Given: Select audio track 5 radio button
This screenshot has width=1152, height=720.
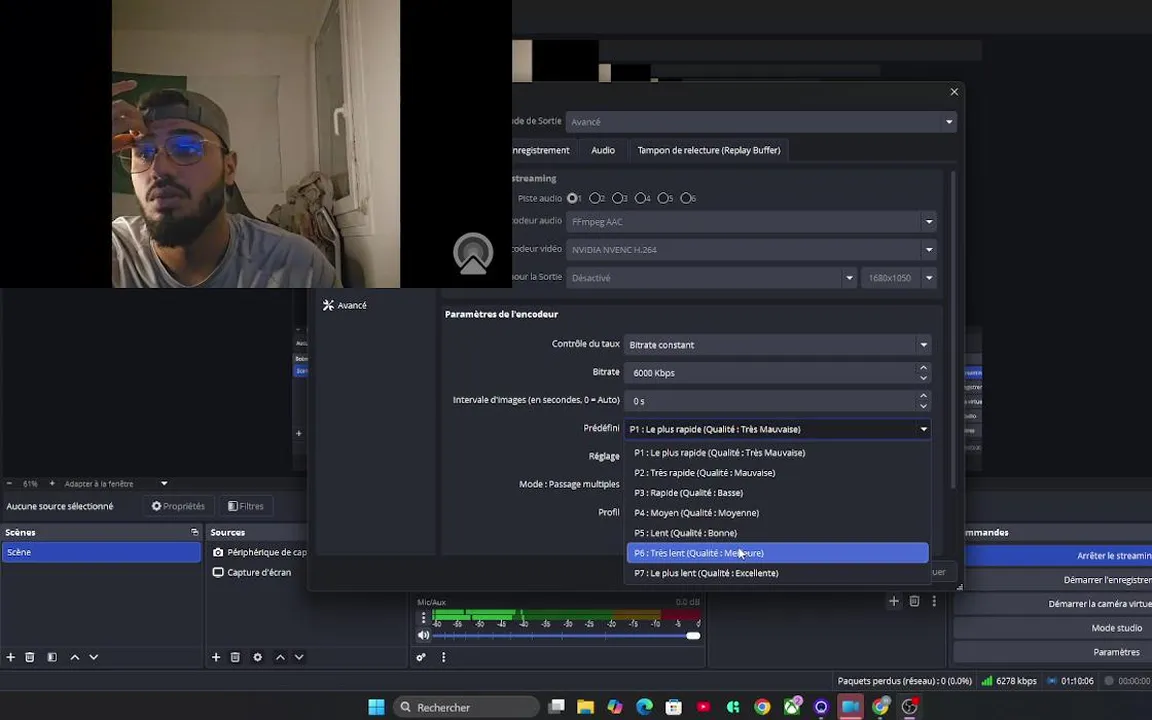Looking at the screenshot, I should (x=663, y=198).
